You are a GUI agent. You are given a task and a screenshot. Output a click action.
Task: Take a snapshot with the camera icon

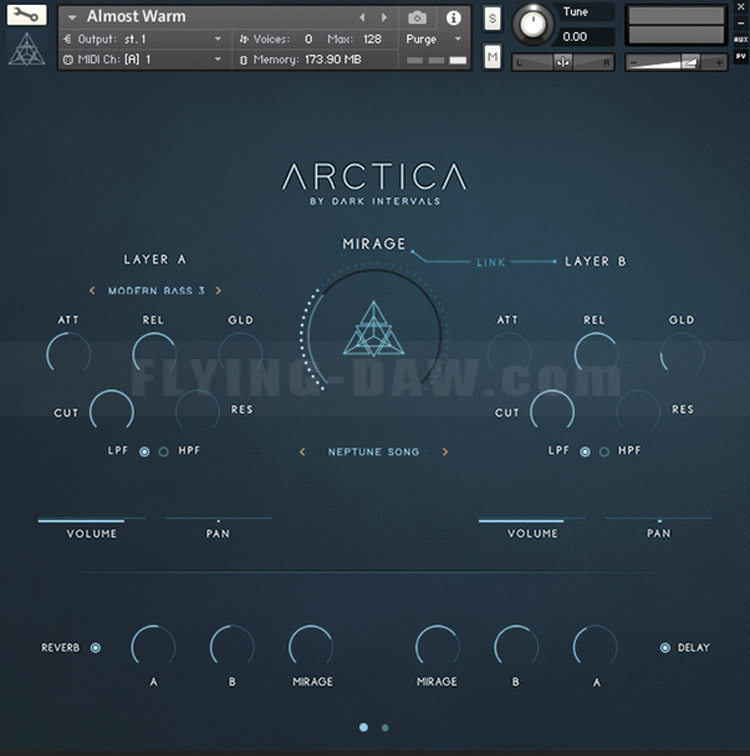(417, 18)
